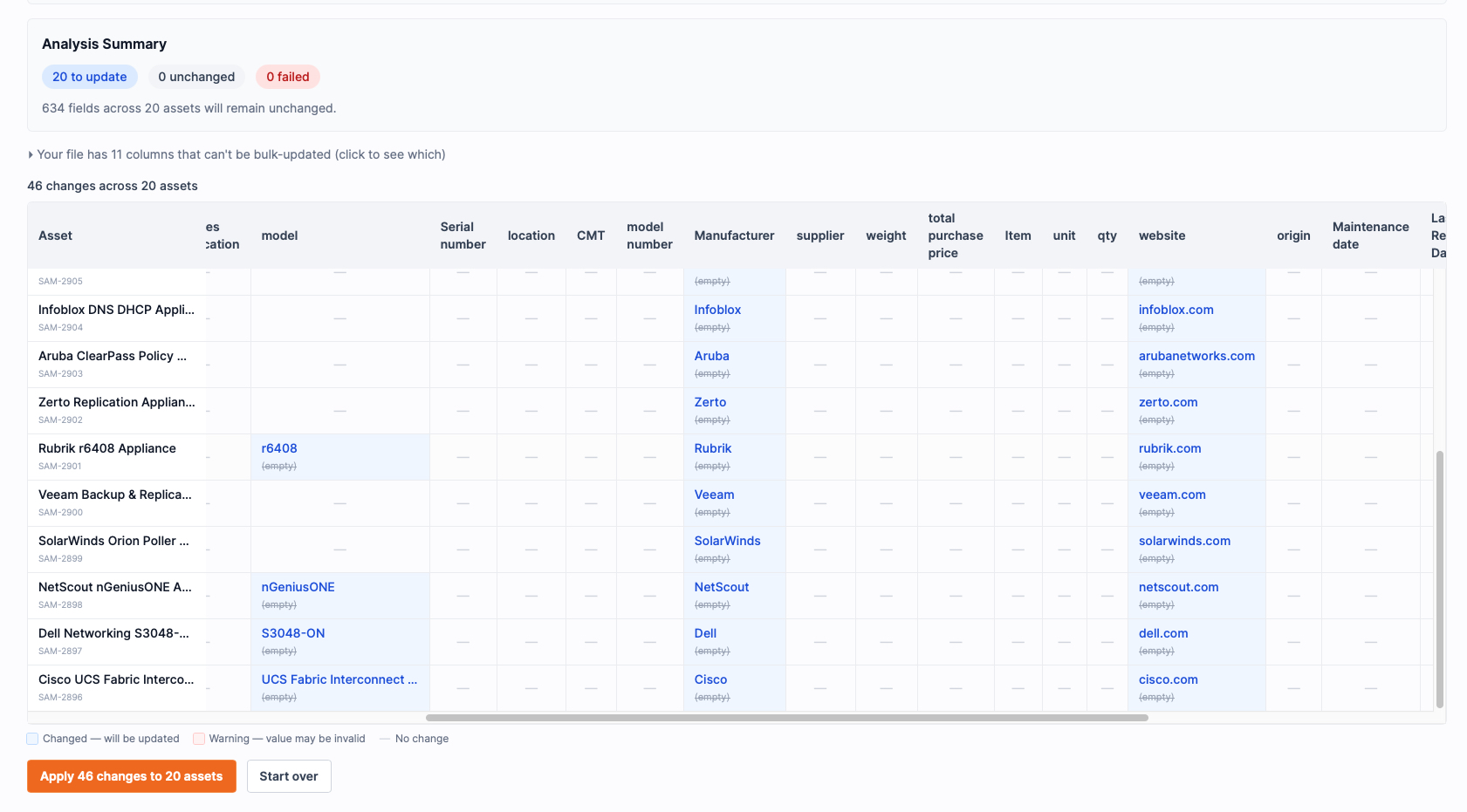Expand the non-bulk-updatable columns disclosure triangle
This screenshot has width=1467, height=812.
pos(31,154)
